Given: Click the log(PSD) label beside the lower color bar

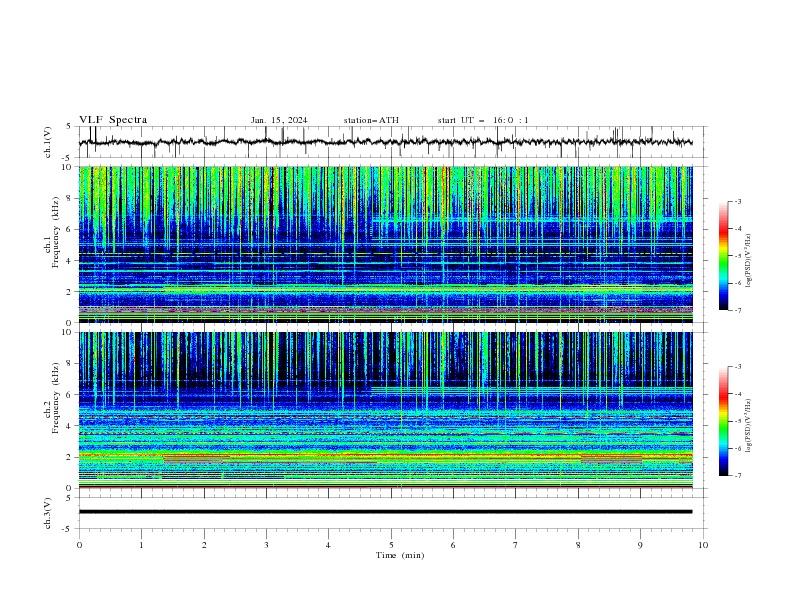Looking at the screenshot, I should click(x=749, y=426).
